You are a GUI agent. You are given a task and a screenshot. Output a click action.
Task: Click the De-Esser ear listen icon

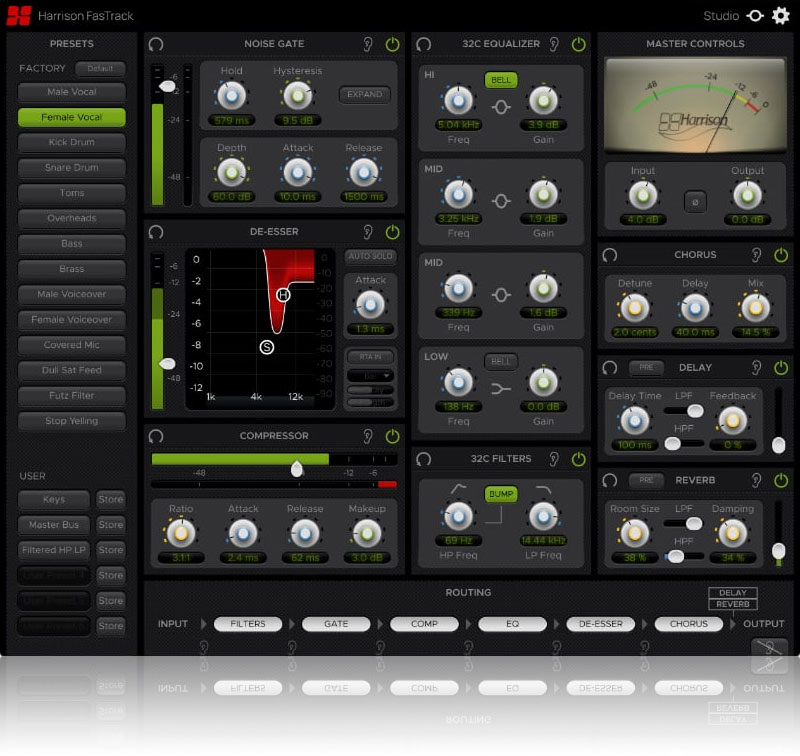[x=369, y=232]
